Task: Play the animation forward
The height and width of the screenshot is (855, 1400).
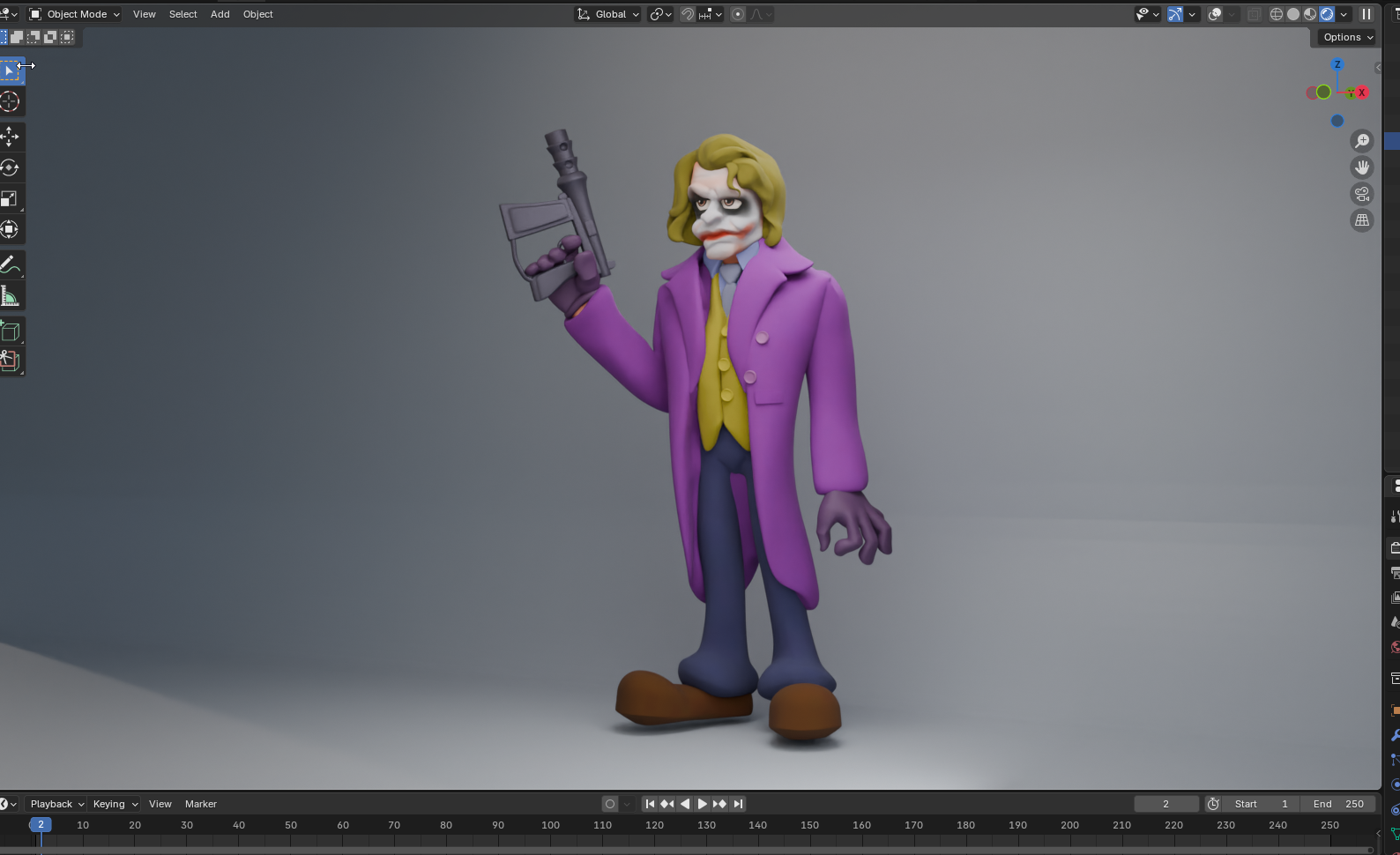Action: [703, 804]
